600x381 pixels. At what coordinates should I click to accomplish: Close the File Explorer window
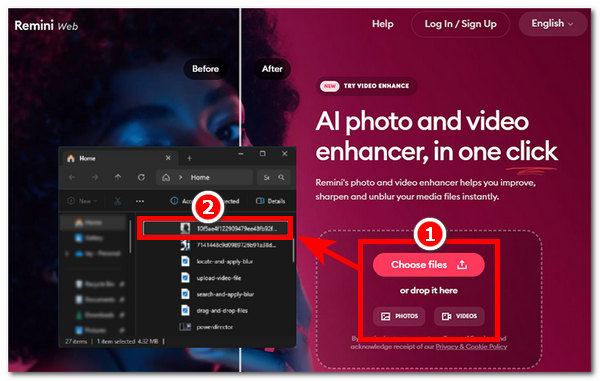coord(285,154)
